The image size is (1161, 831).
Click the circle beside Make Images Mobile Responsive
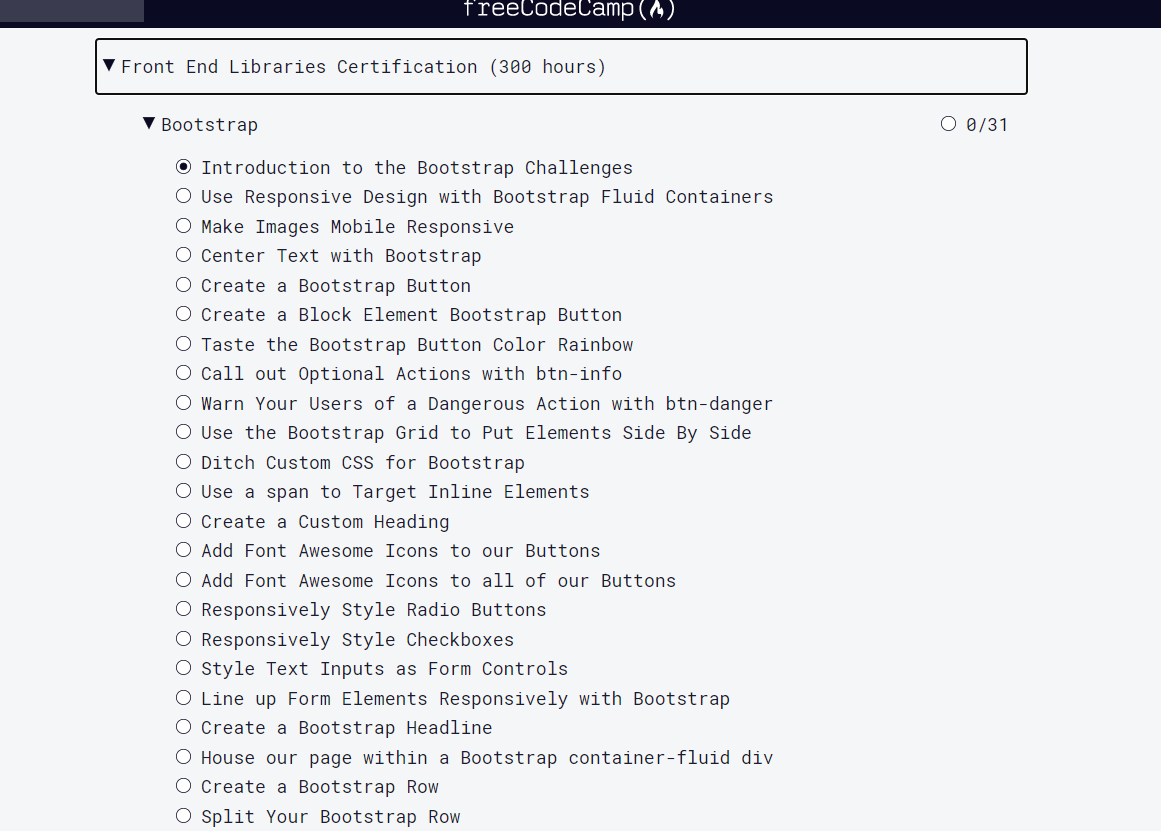[x=184, y=225]
